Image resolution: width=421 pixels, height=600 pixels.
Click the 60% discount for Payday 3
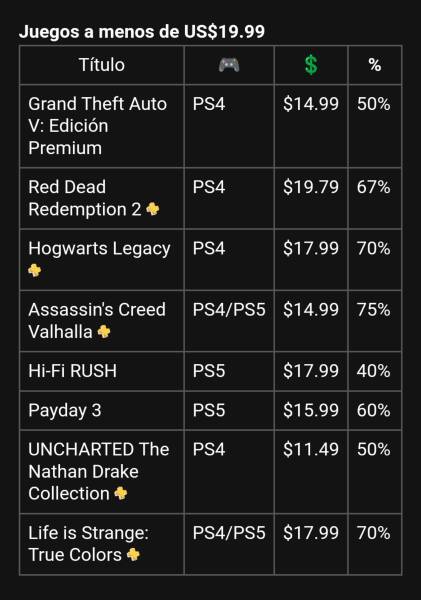coord(374,410)
